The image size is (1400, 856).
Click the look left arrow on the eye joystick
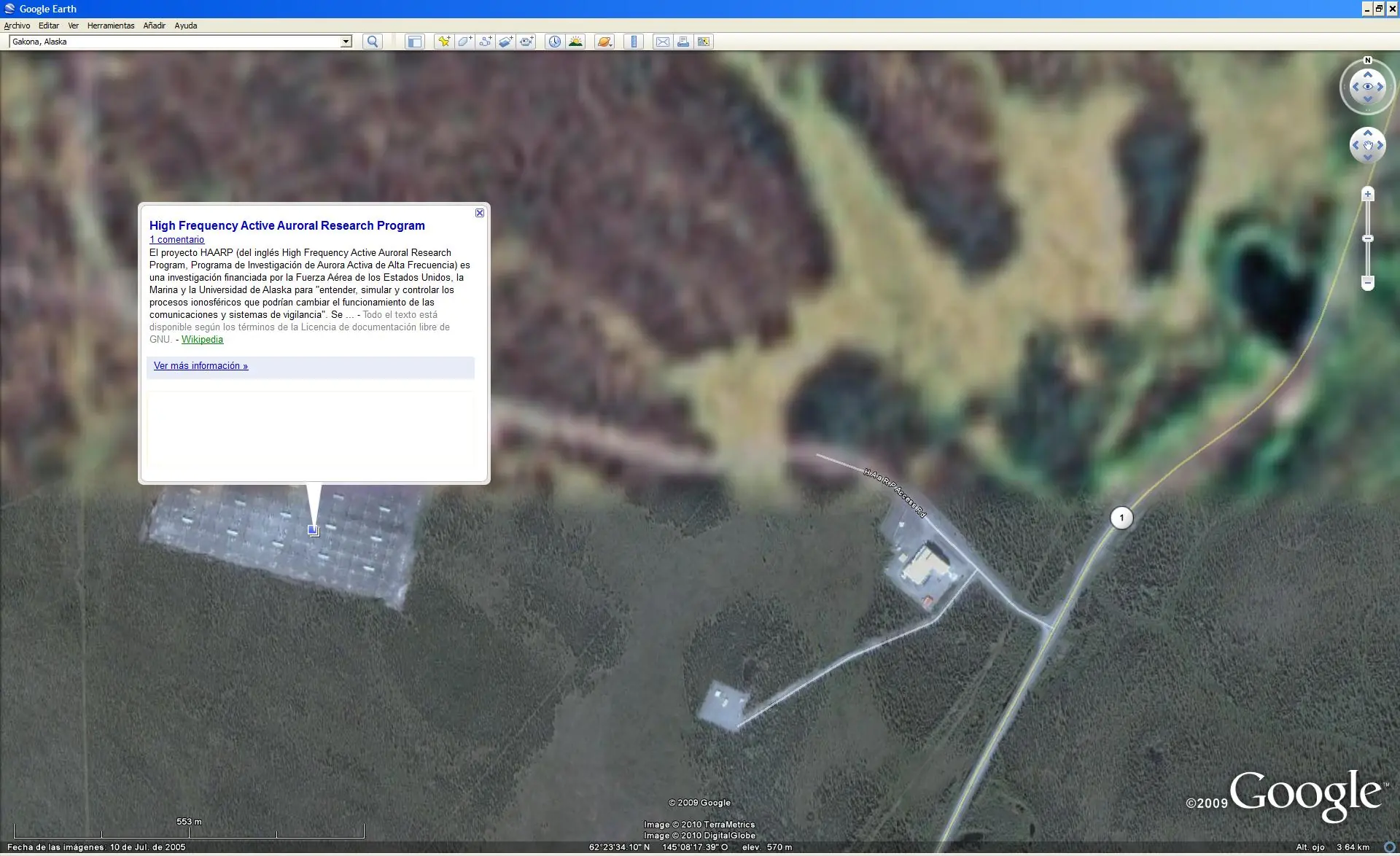pos(1356,87)
